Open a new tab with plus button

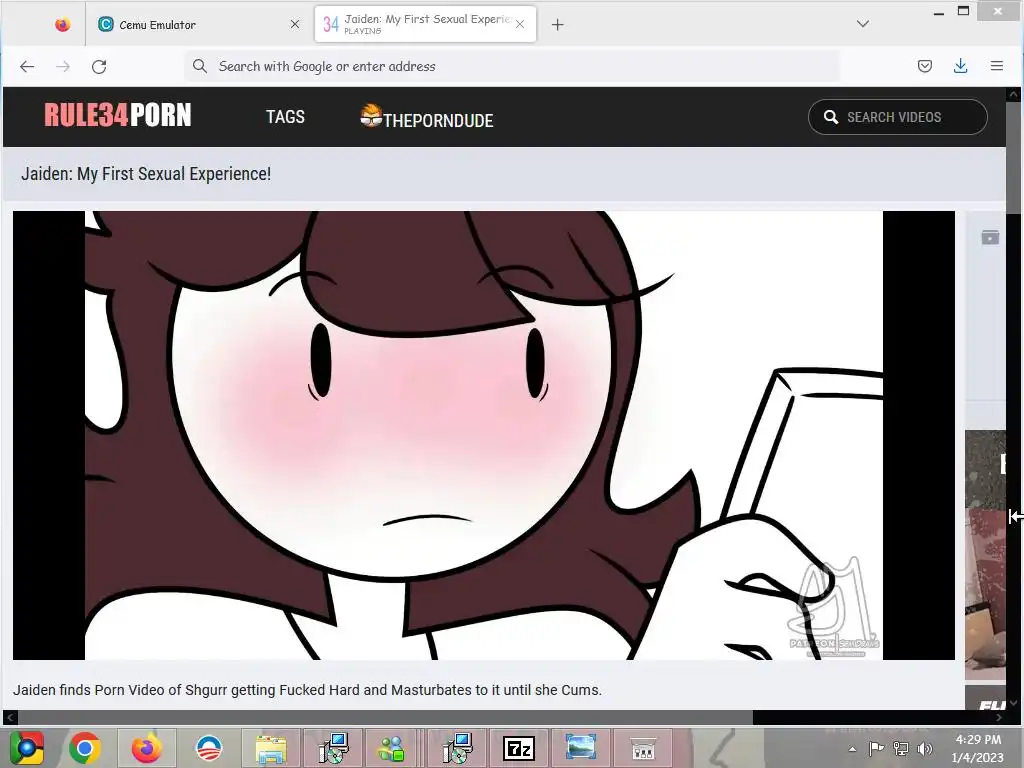coord(557,25)
